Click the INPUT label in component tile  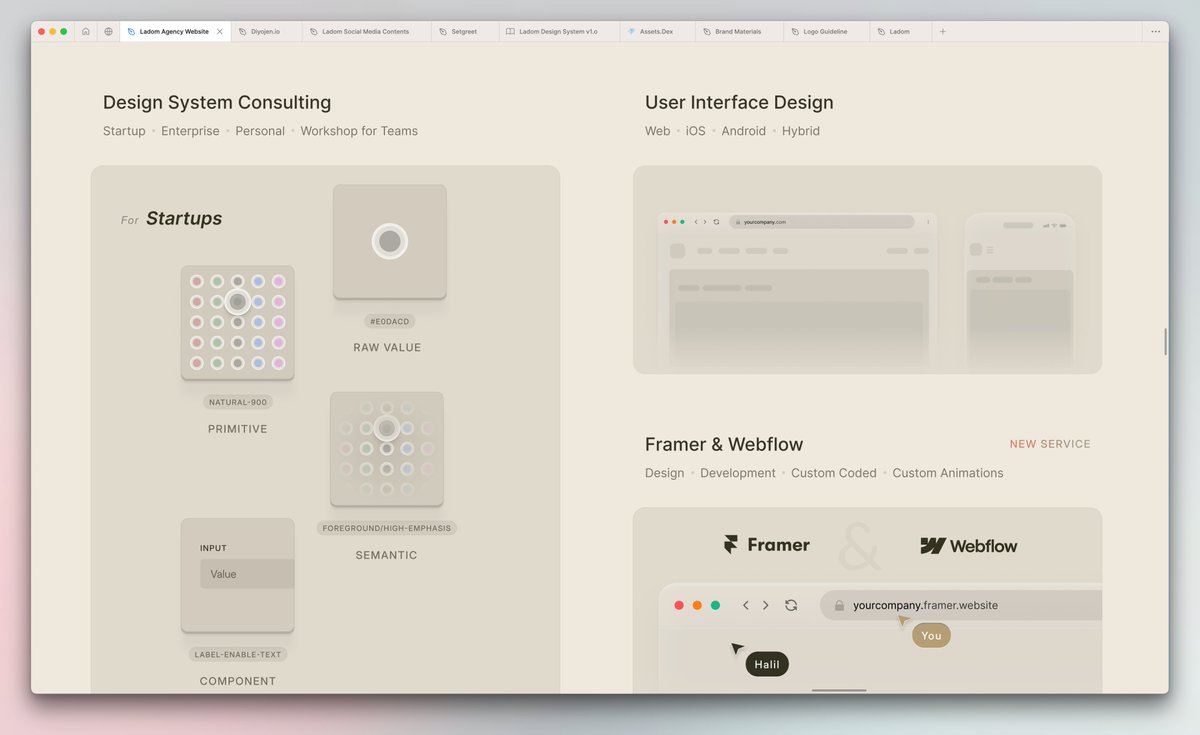point(213,548)
